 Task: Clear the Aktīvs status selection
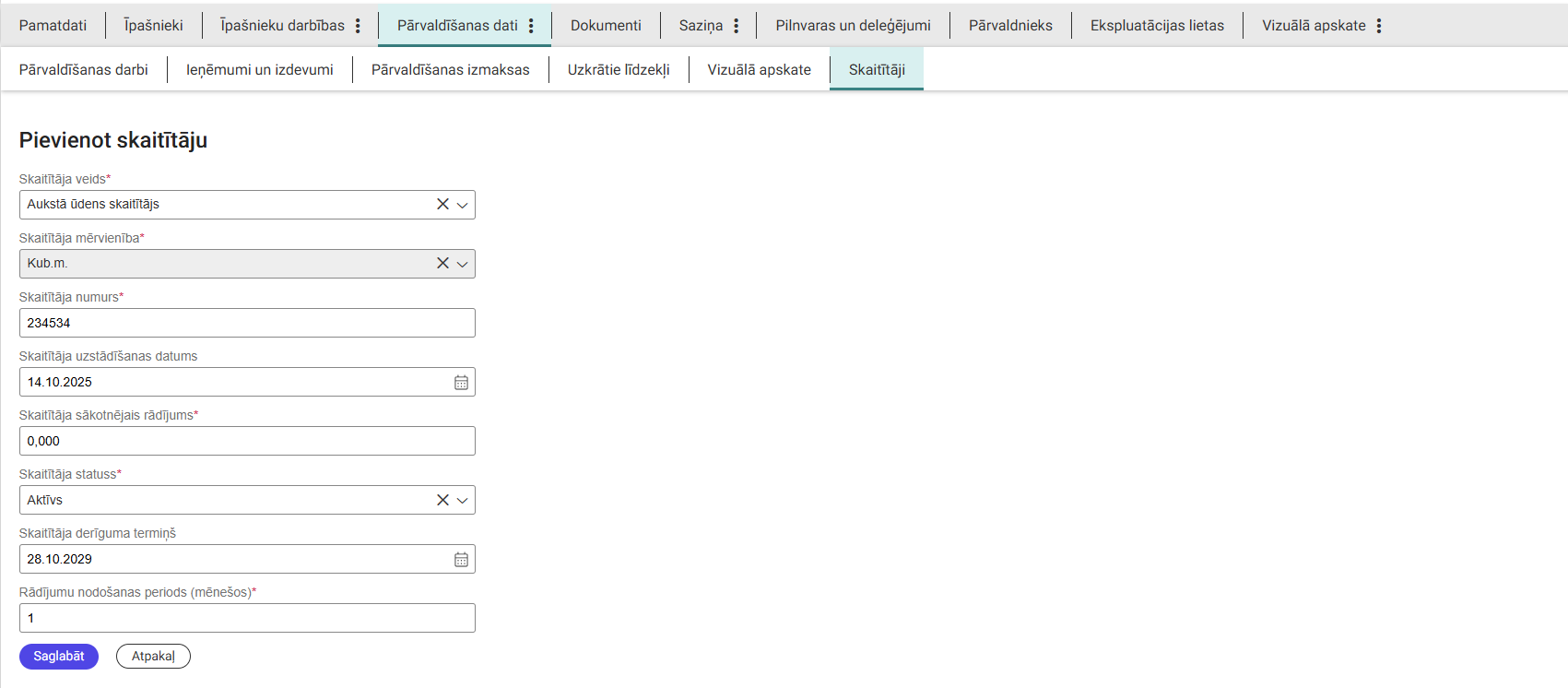coord(442,500)
